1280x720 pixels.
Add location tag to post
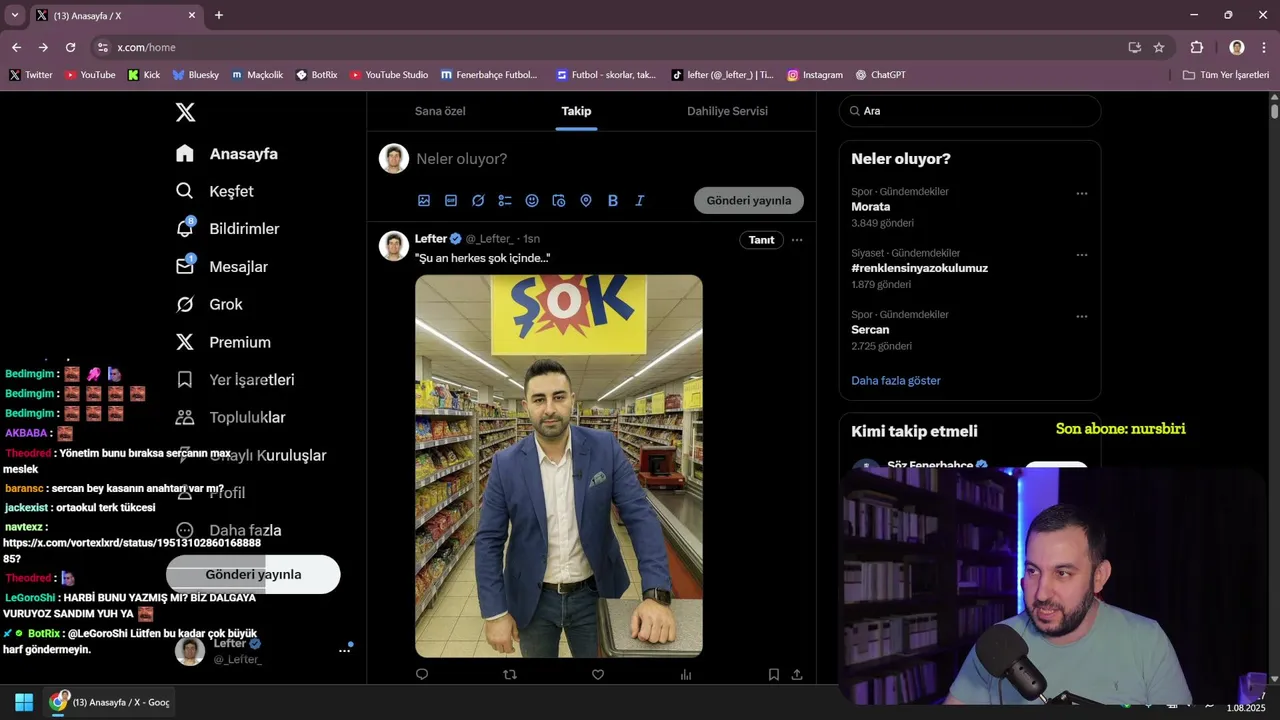pyautogui.click(x=586, y=200)
